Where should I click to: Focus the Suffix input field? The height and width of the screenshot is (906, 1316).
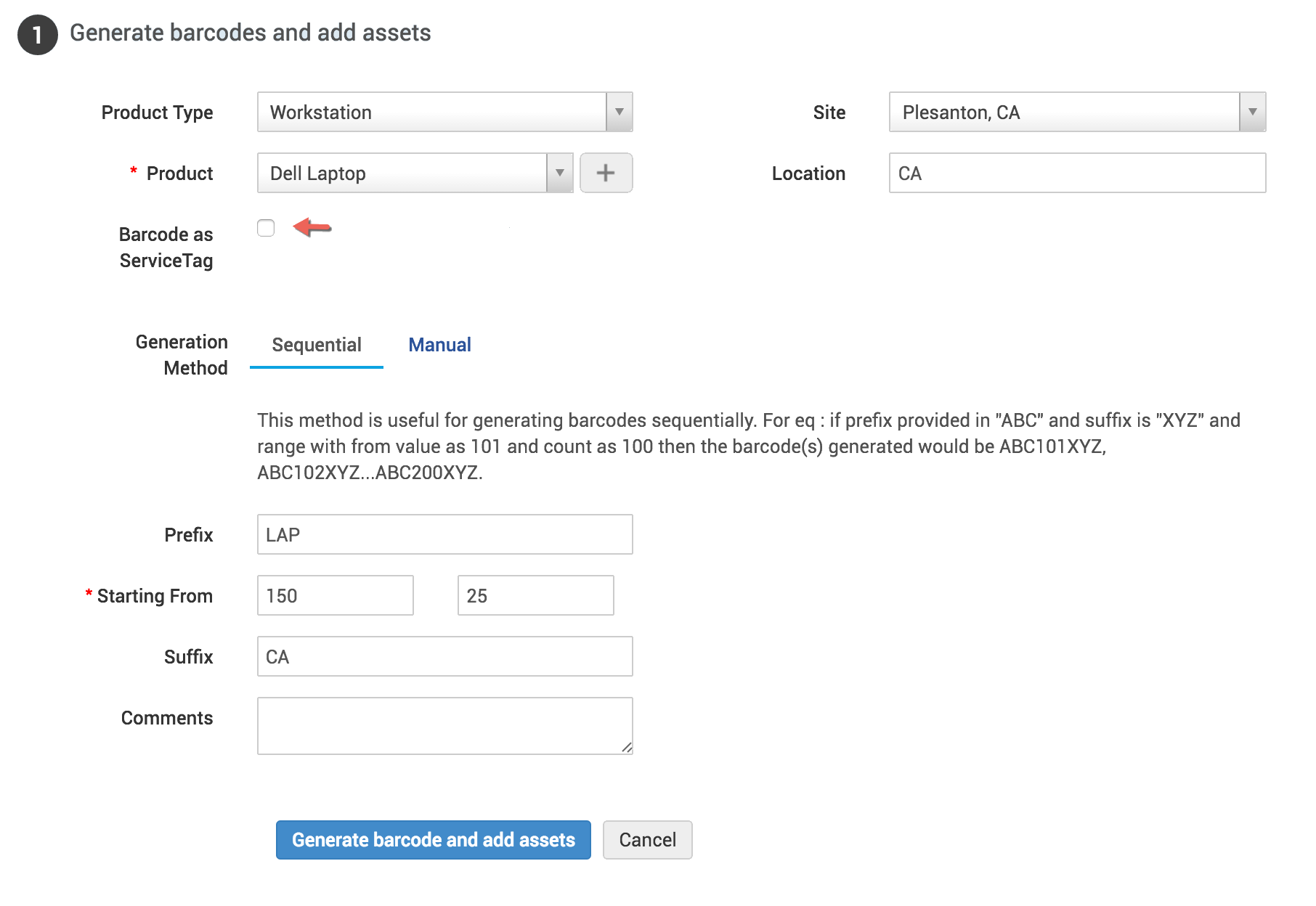click(444, 656)
